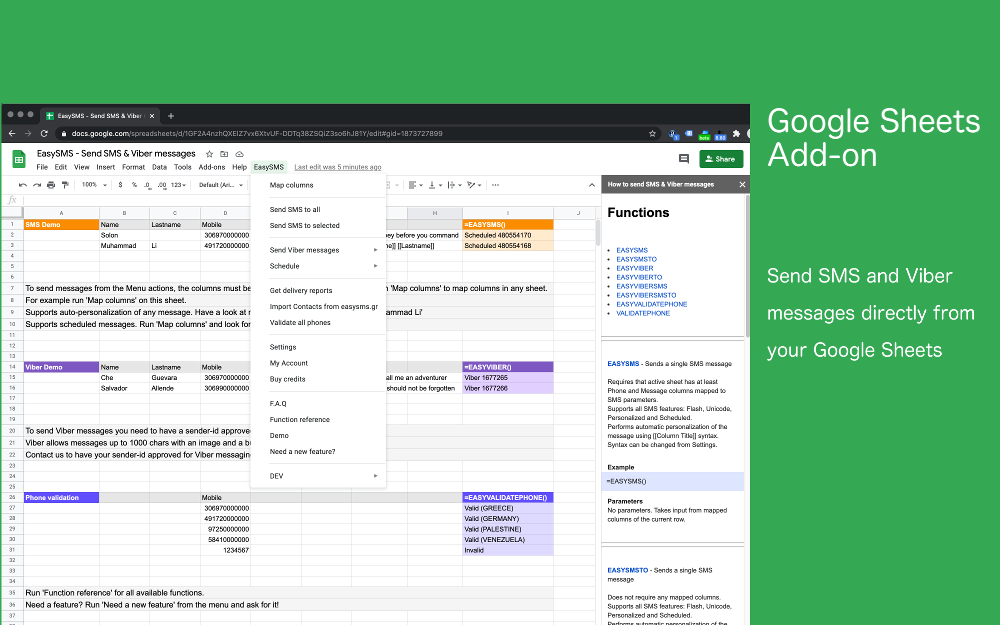Open the Add-ons menu
This screenshot has height=625, width=1000.
pos(211,167)
